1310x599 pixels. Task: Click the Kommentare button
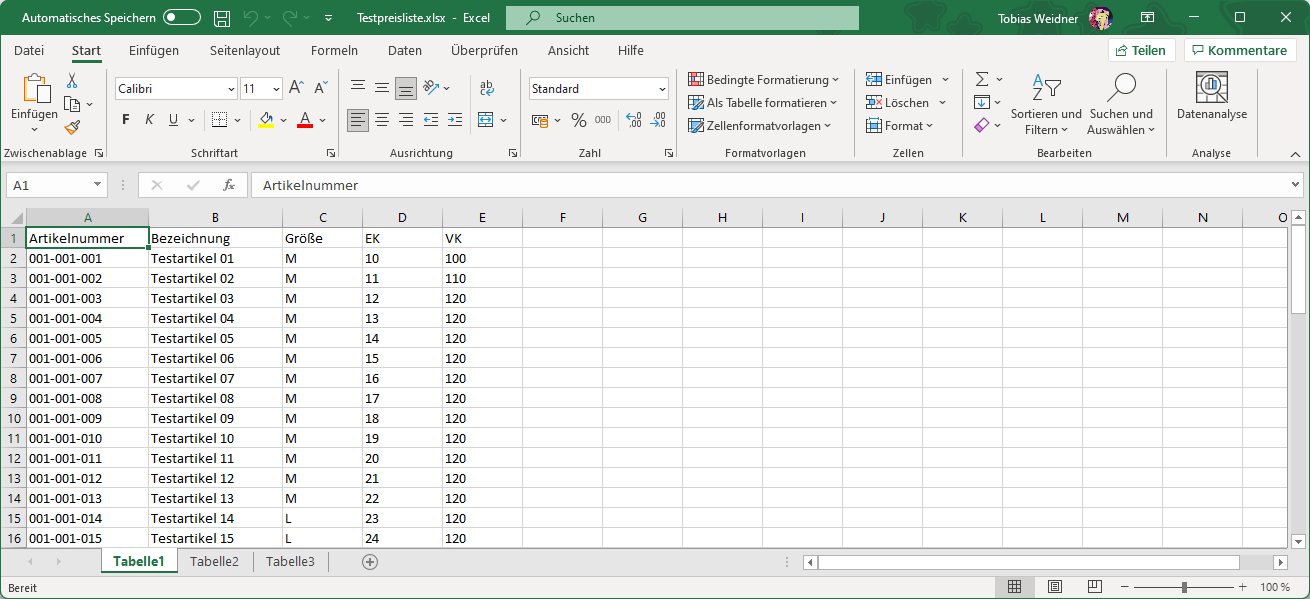click(x=1239, y=51)
